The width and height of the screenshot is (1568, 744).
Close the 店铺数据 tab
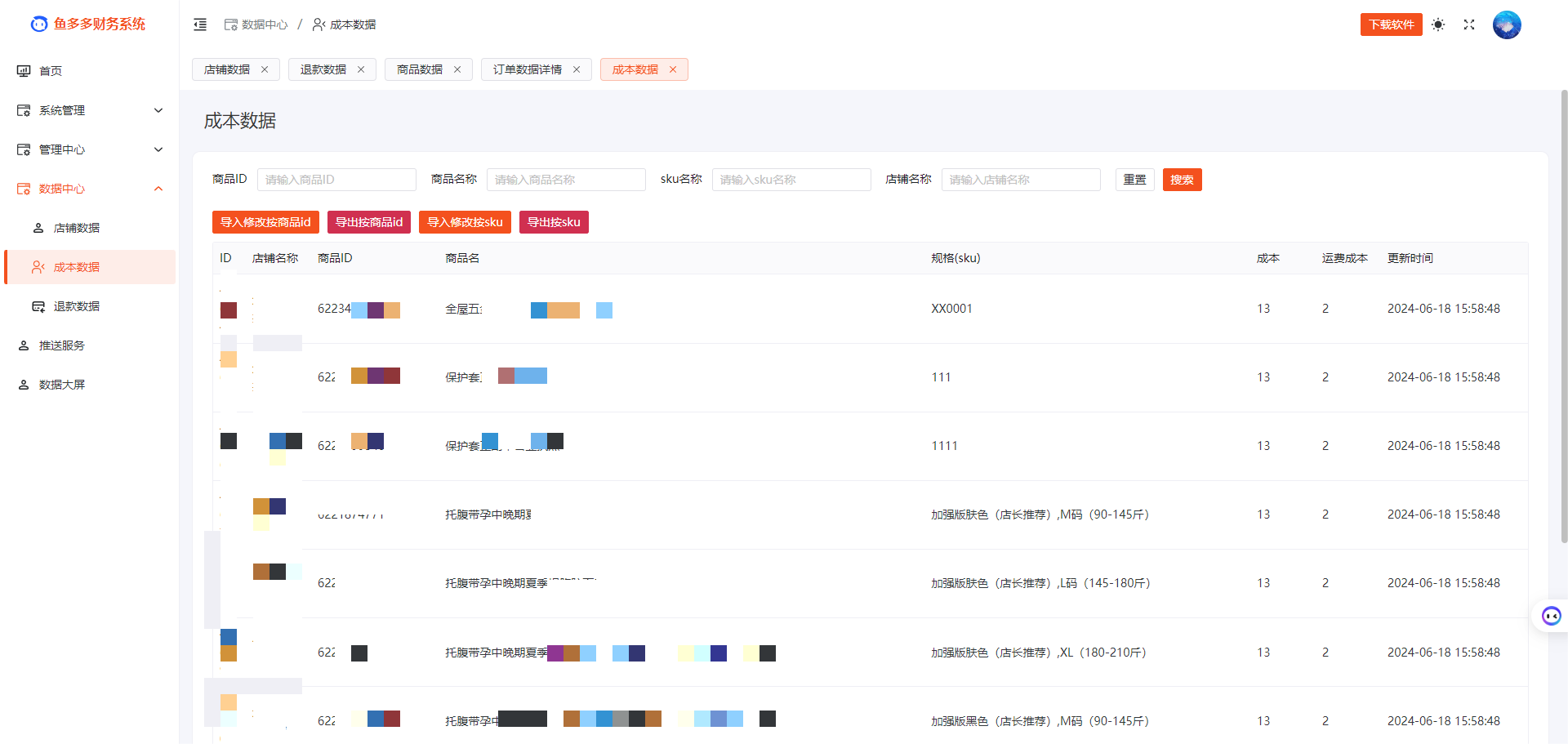tap(265, 69)
